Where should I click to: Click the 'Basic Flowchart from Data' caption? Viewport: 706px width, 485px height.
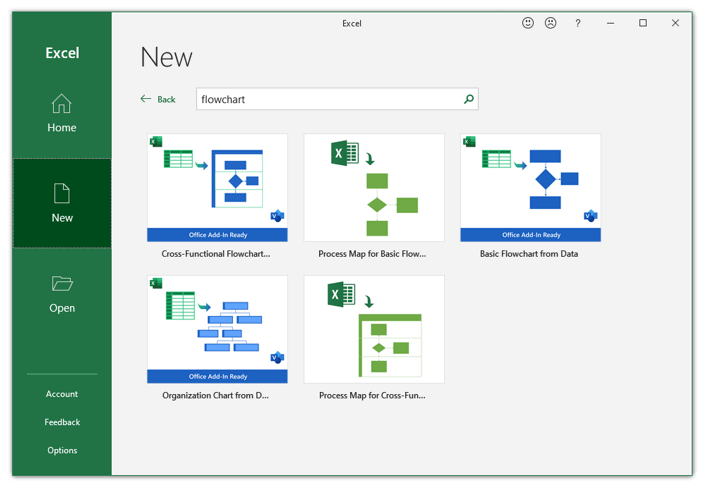pyautogui.click(x=529, y=254)
